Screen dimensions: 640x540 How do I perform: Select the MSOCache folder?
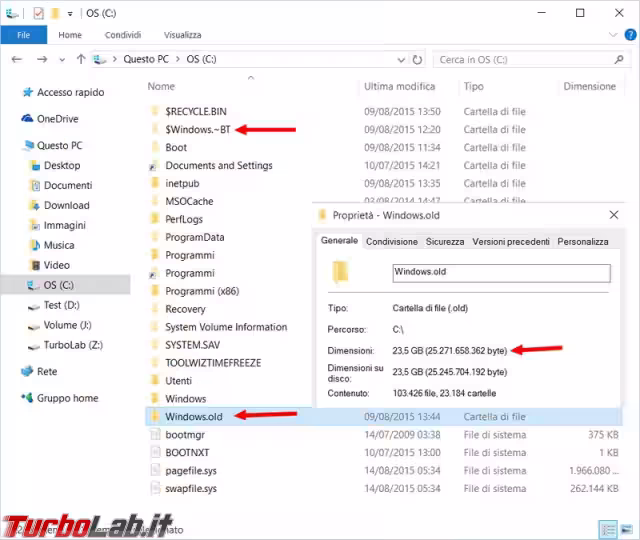pos(189,202)
